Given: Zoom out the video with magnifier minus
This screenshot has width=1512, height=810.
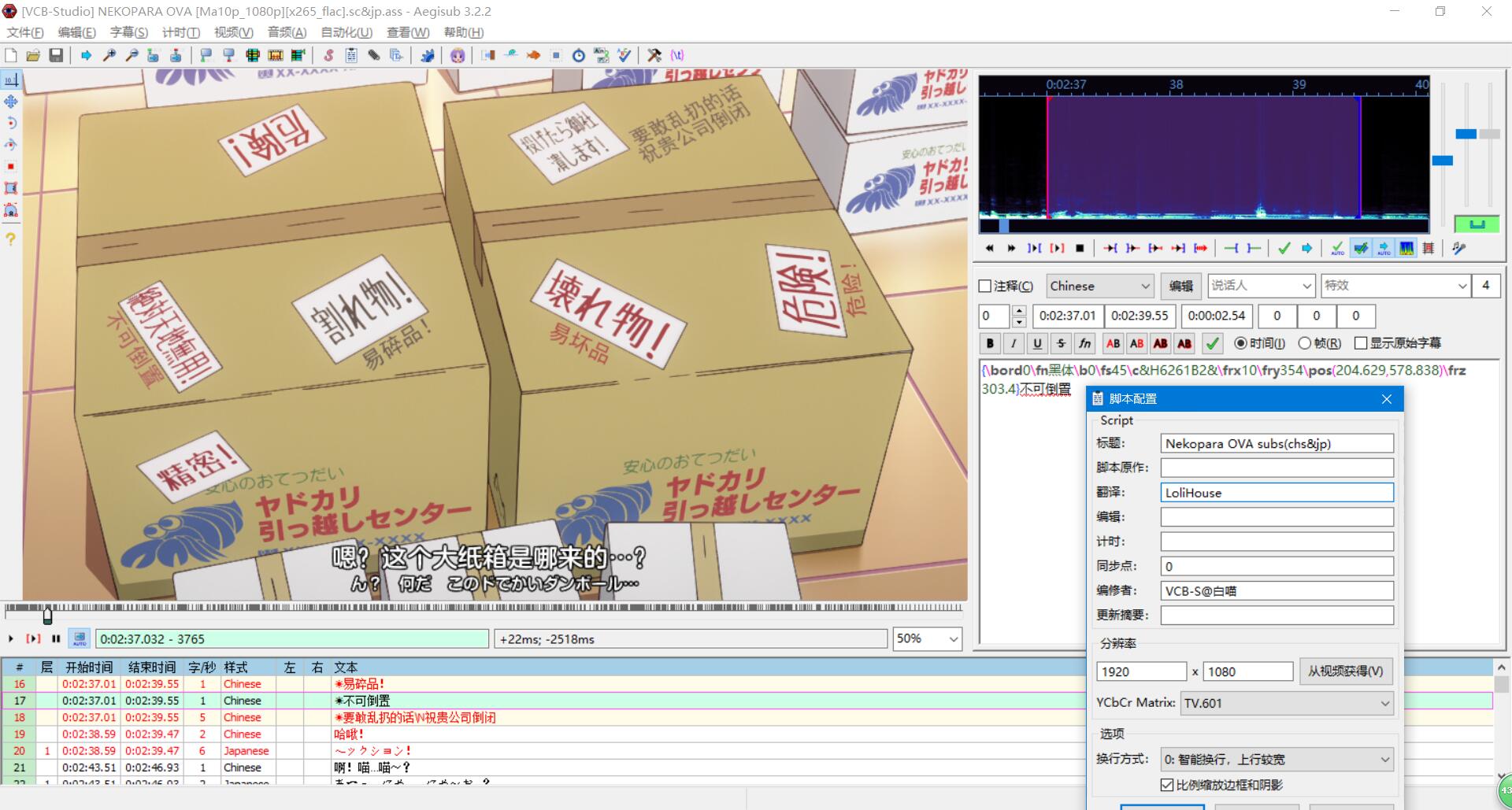Looking at the screenshot, I should 132,55.
